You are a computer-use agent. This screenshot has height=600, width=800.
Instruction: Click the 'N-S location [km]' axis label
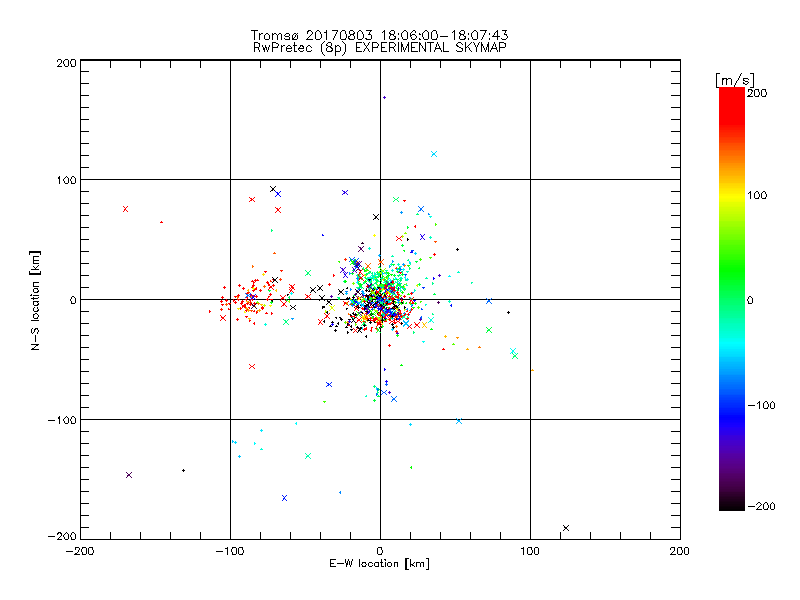[35, 301]
